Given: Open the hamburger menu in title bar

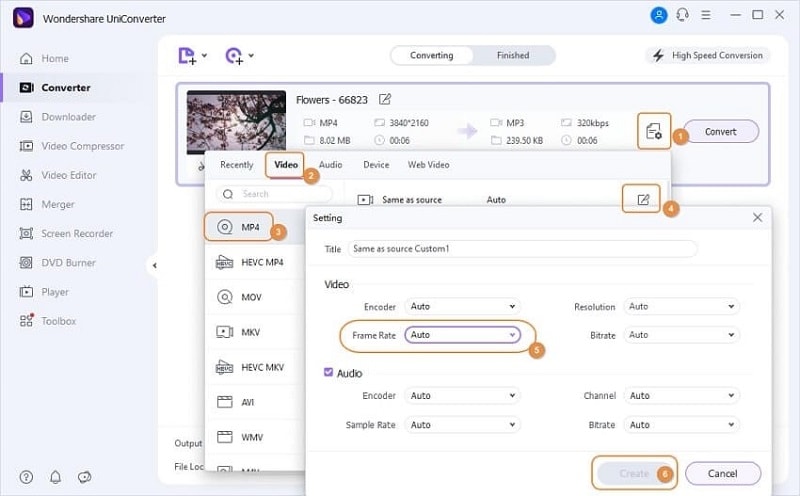Looking at the screenshot, I should point(706,15).
